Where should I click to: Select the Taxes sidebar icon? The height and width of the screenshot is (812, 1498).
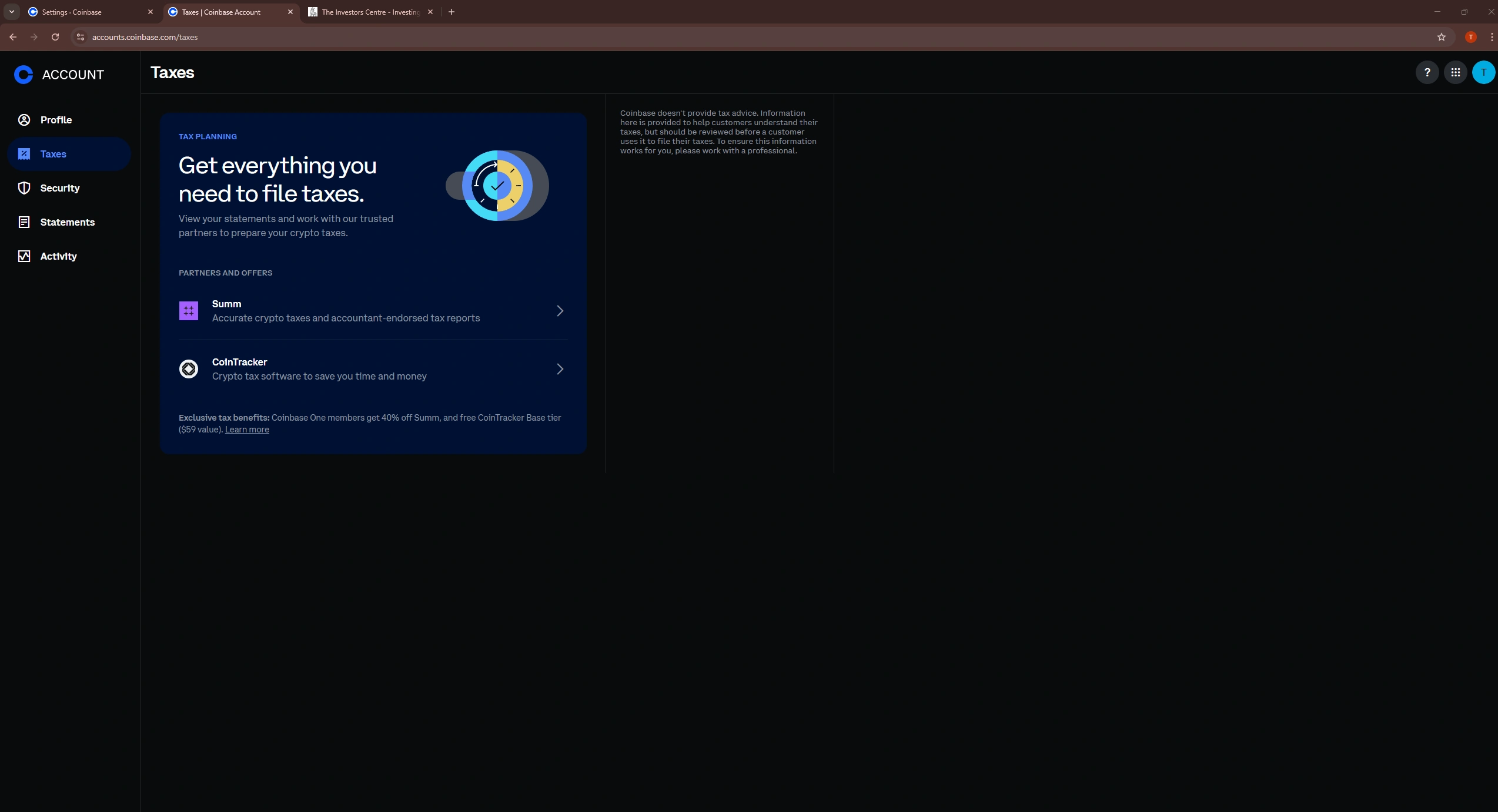click(x=24, y=154)
